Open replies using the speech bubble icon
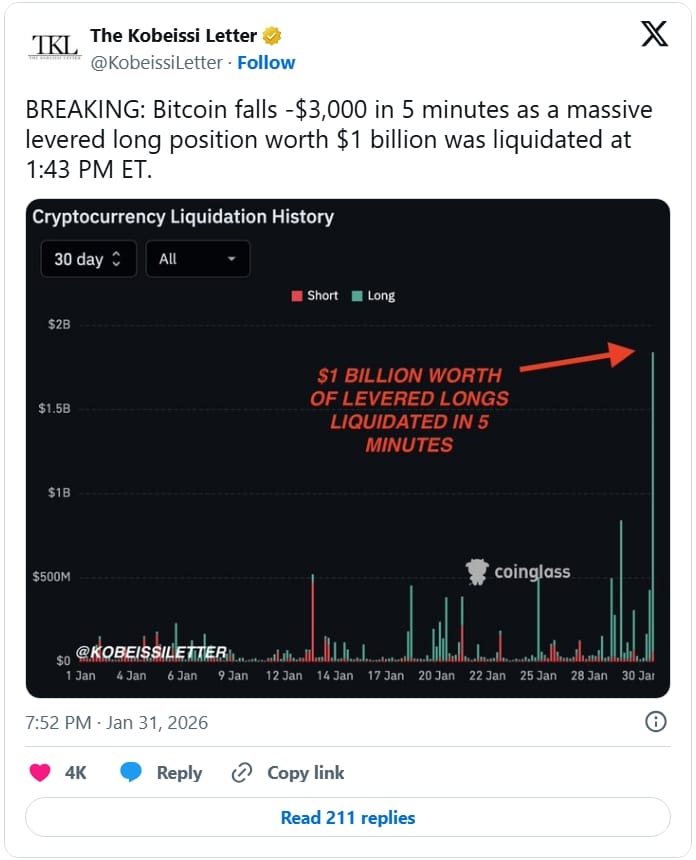Viewport: 696px width, 860px height. 130,772
